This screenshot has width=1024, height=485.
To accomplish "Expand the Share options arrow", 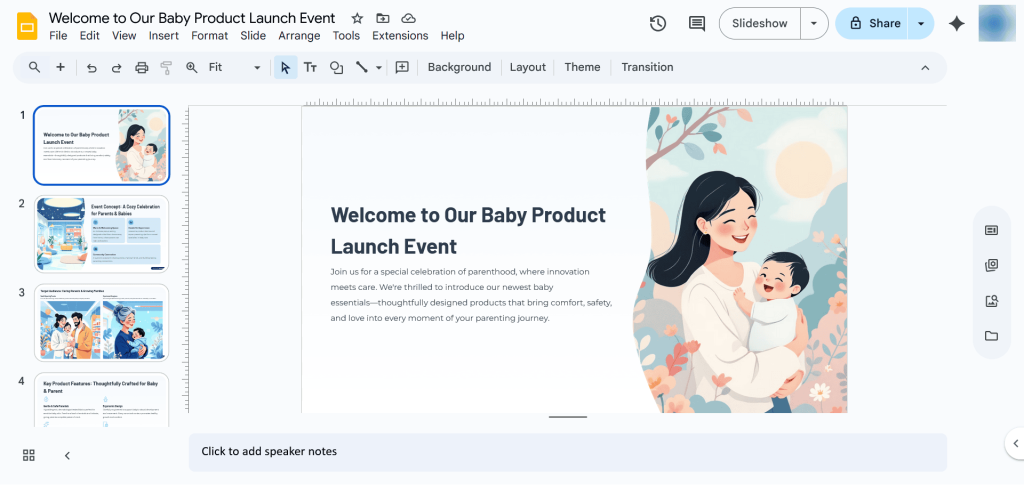I will (x=920, y=24).
